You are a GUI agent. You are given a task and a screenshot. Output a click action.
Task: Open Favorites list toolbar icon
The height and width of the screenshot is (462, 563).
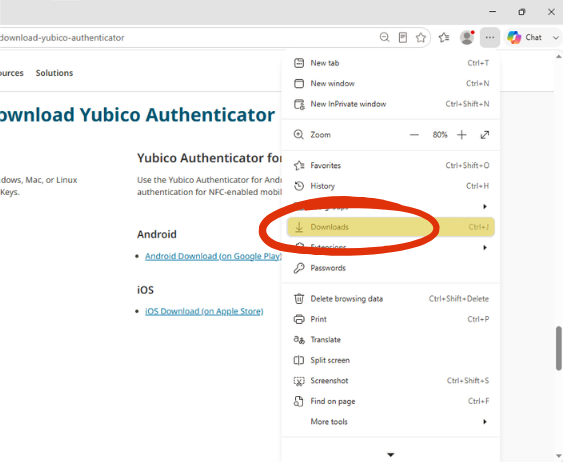coord(444,37)
